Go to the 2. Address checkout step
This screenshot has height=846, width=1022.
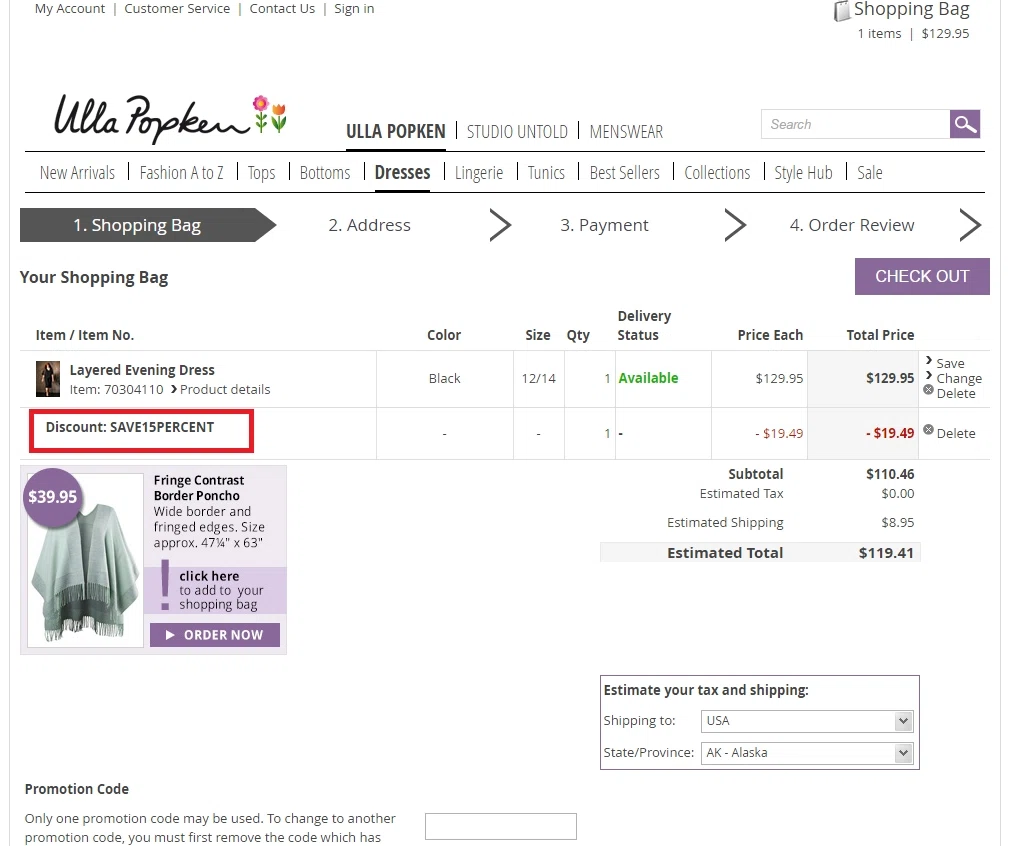[x=370, y=226]
